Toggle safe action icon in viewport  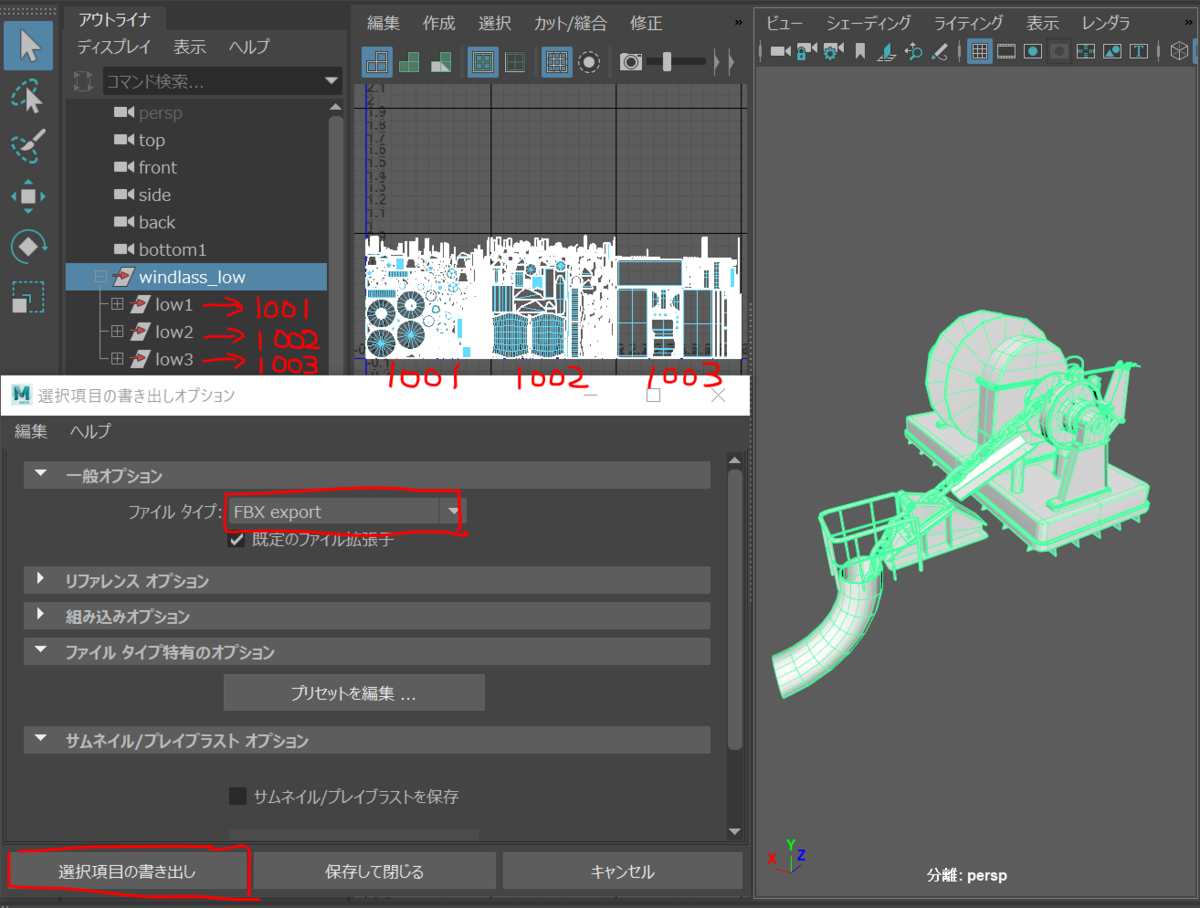(x=1112, y=50)
